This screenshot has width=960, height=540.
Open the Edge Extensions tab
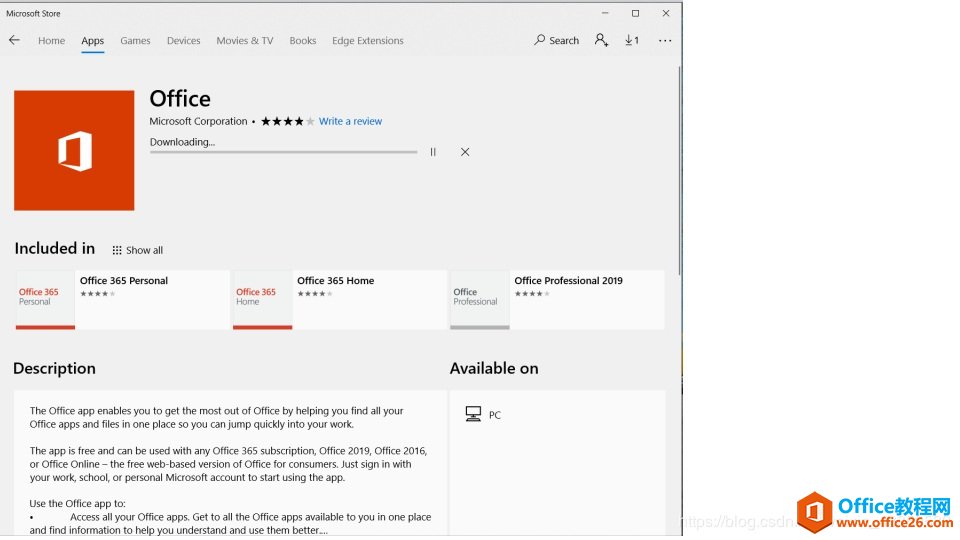click(x=367, y=41)
